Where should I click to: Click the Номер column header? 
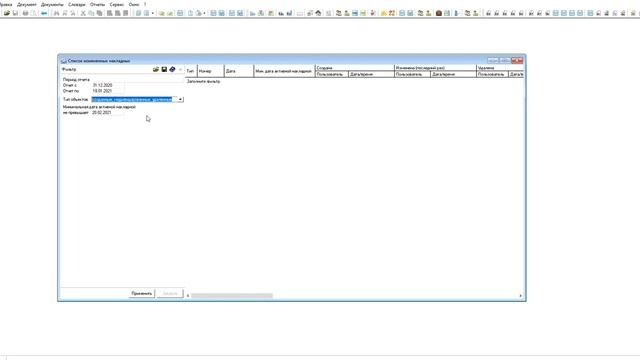click(x=211, y=71)
